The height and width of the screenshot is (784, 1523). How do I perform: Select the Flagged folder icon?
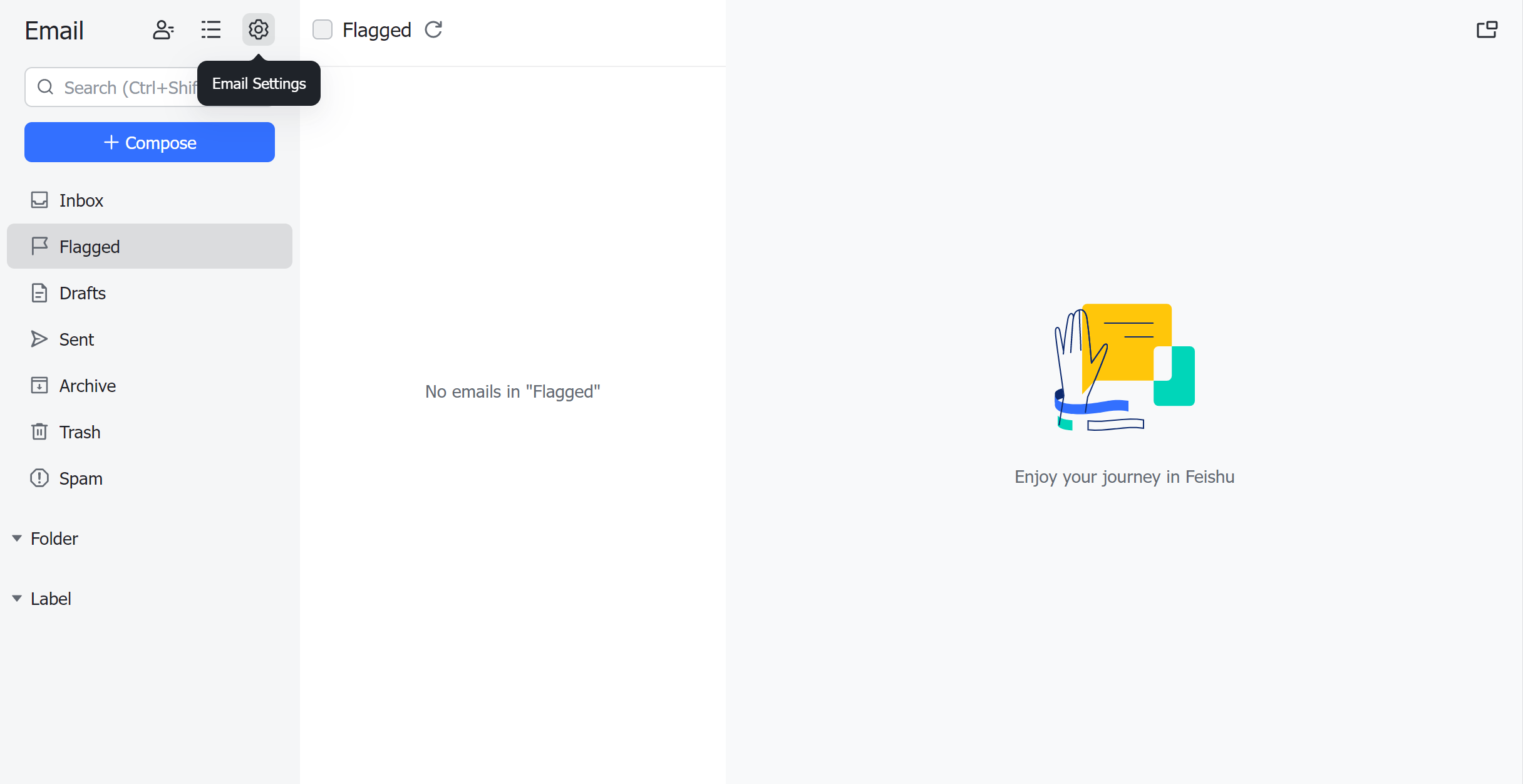tap(39, 246)
